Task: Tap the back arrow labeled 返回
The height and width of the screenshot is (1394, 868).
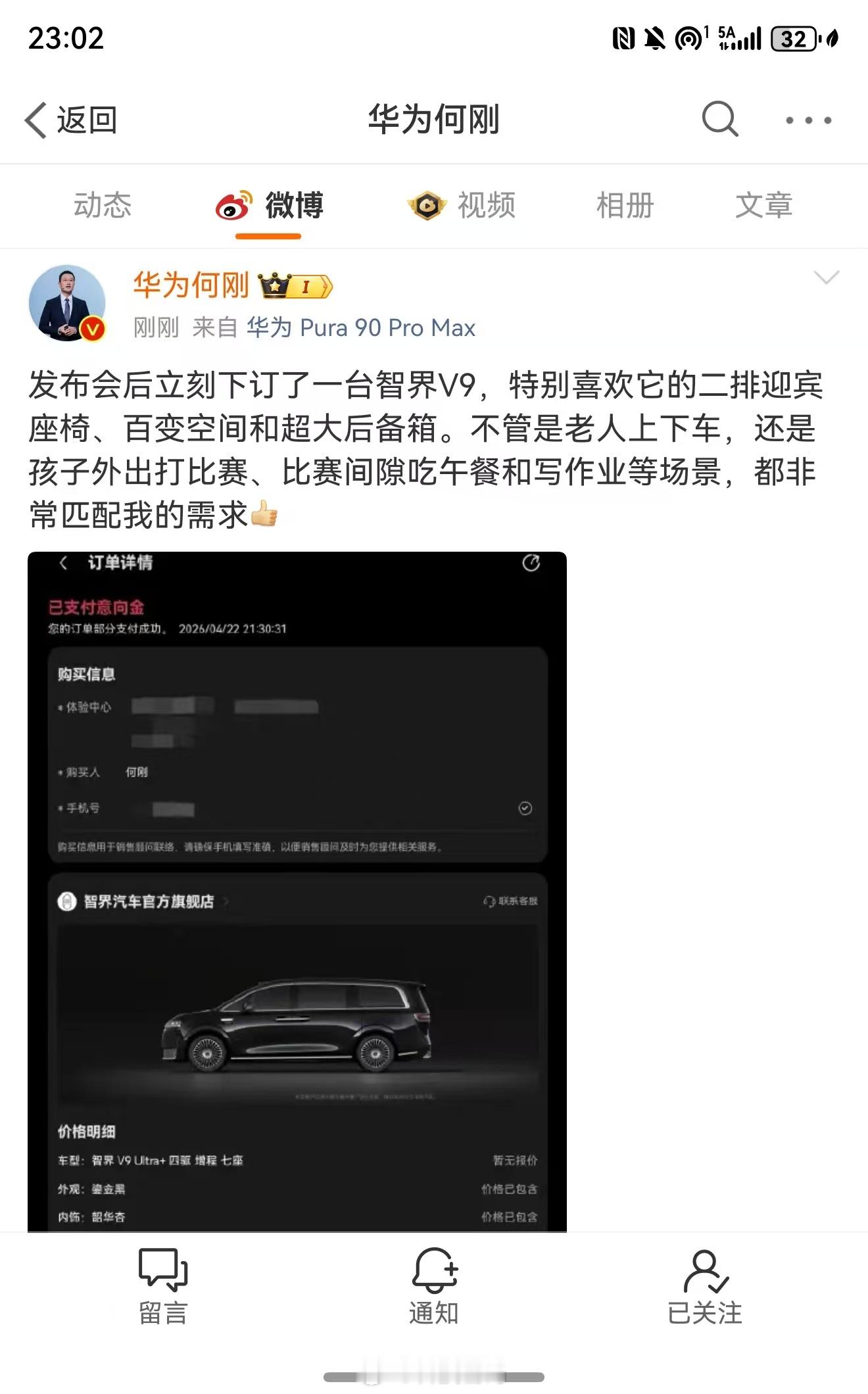Action: 71,120
